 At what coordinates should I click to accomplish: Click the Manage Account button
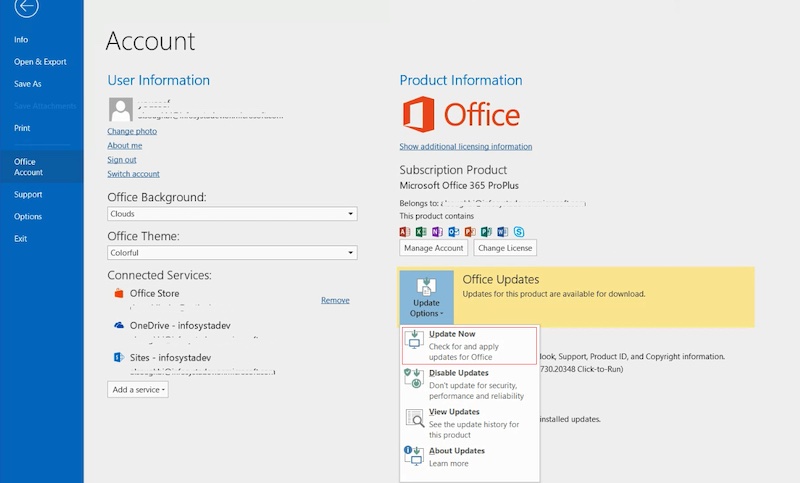434,248
